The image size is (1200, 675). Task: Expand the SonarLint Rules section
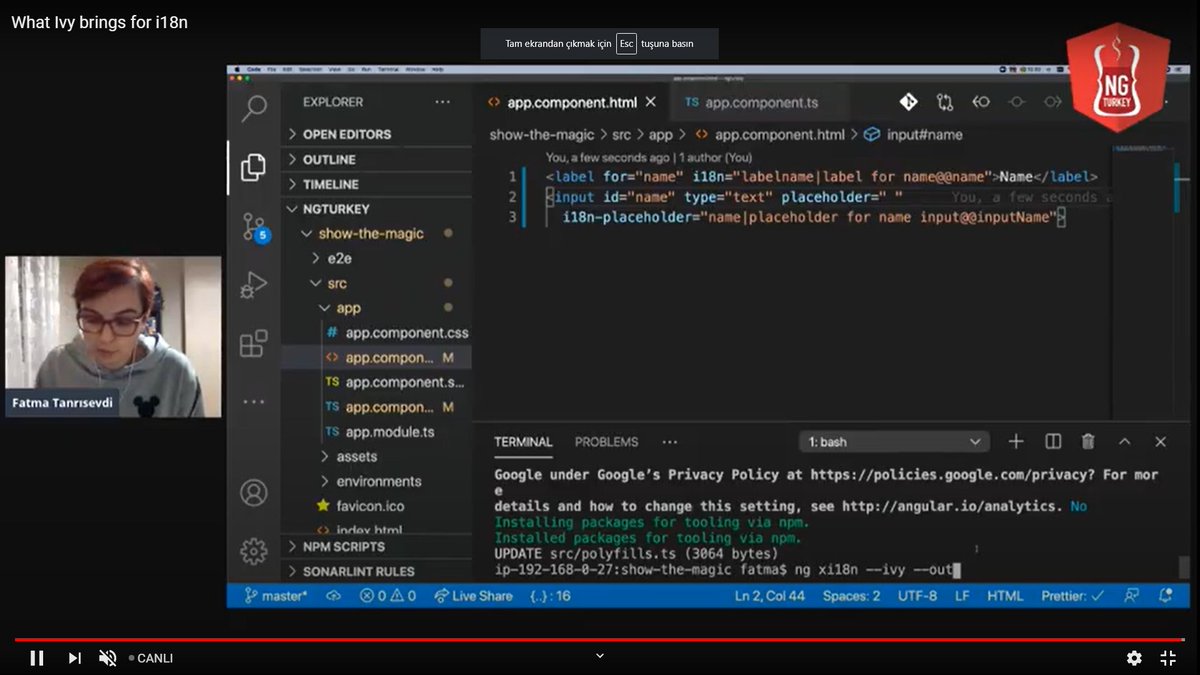376,572
